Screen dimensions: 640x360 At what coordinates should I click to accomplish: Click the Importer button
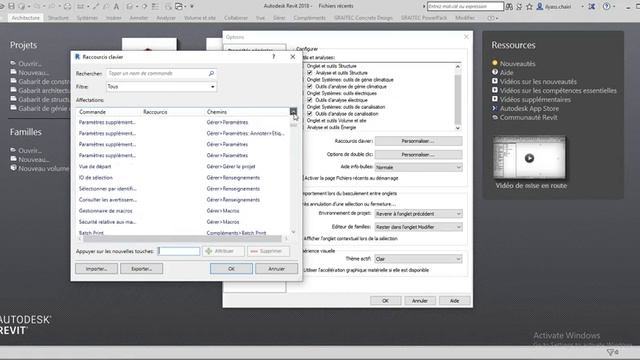coord(96,269)
